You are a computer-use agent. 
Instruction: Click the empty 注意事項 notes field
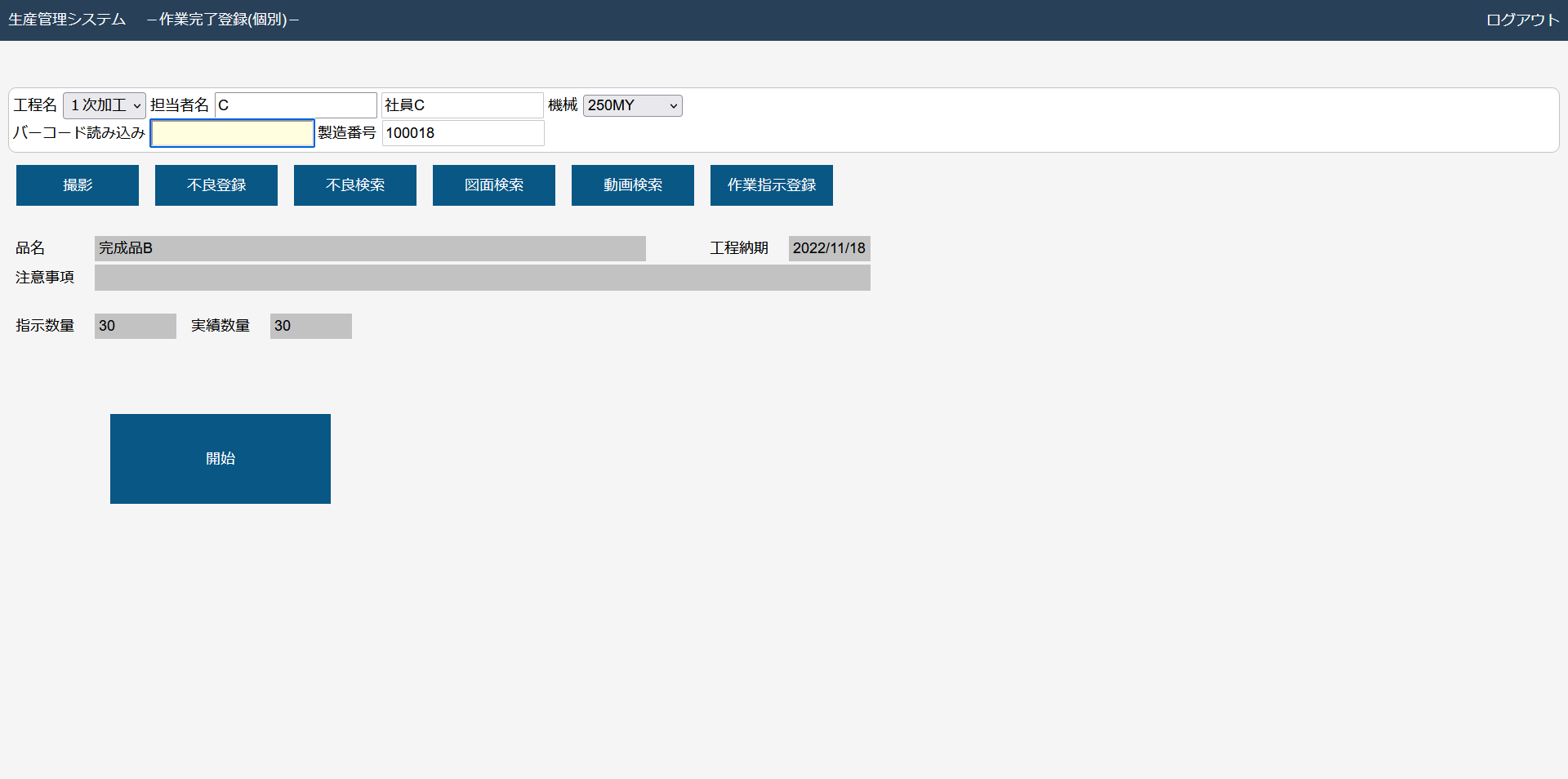(482, 278)
